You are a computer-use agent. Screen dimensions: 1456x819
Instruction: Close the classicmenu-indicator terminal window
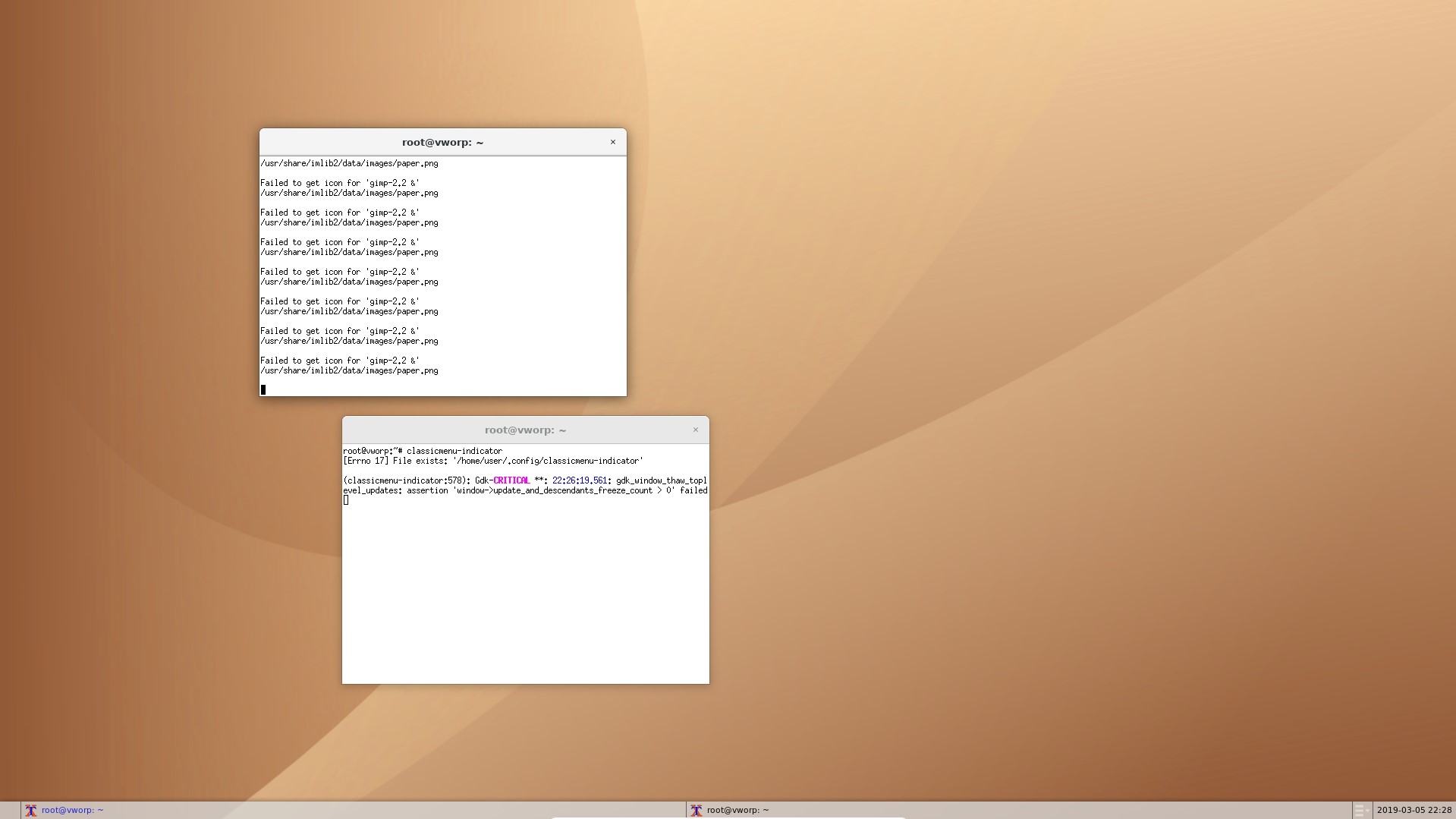point(695,430)
